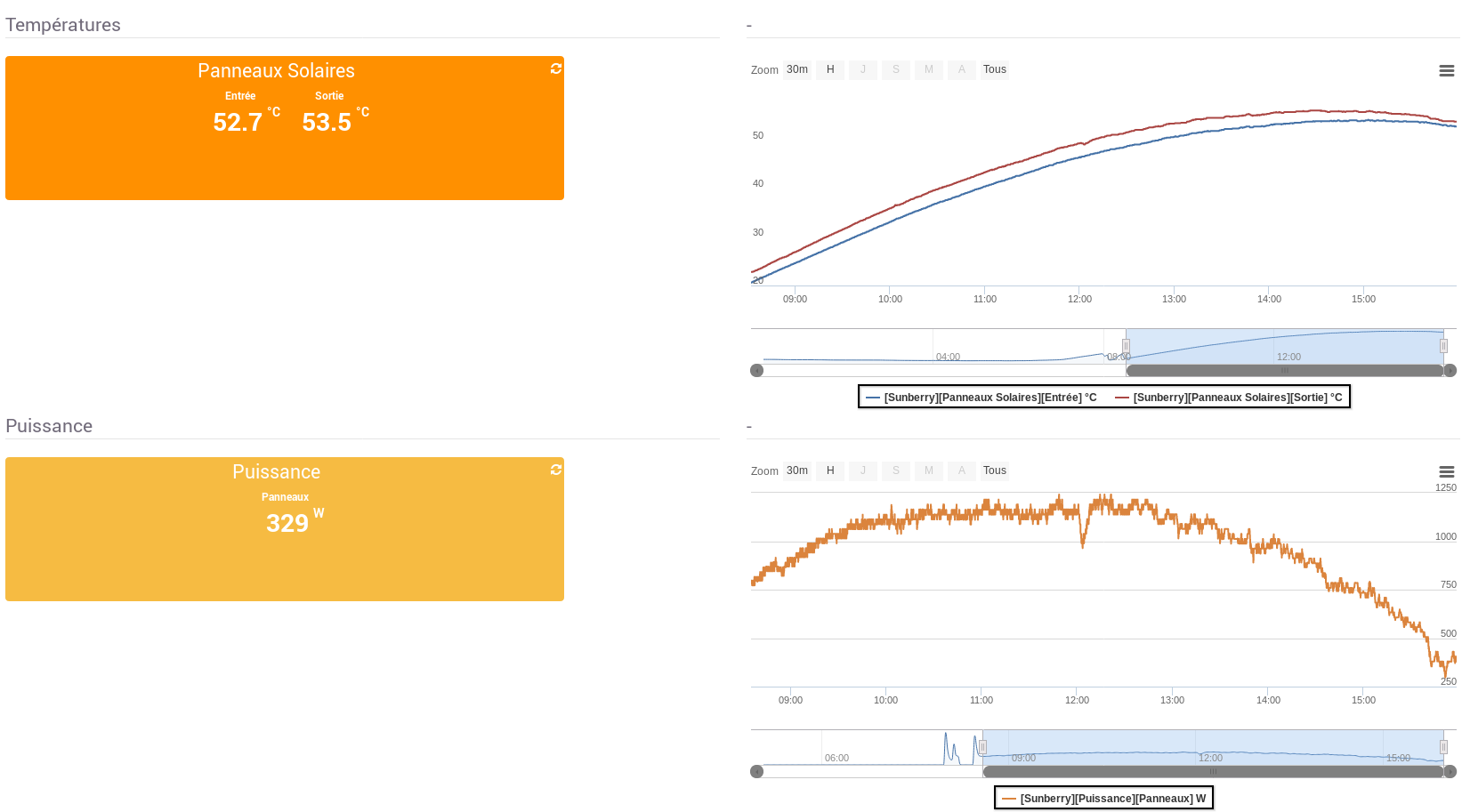Toggle the Puissance Panneaux W legend series
Viewport: 1462px width, 812px height.
[x=1103, y=799]
